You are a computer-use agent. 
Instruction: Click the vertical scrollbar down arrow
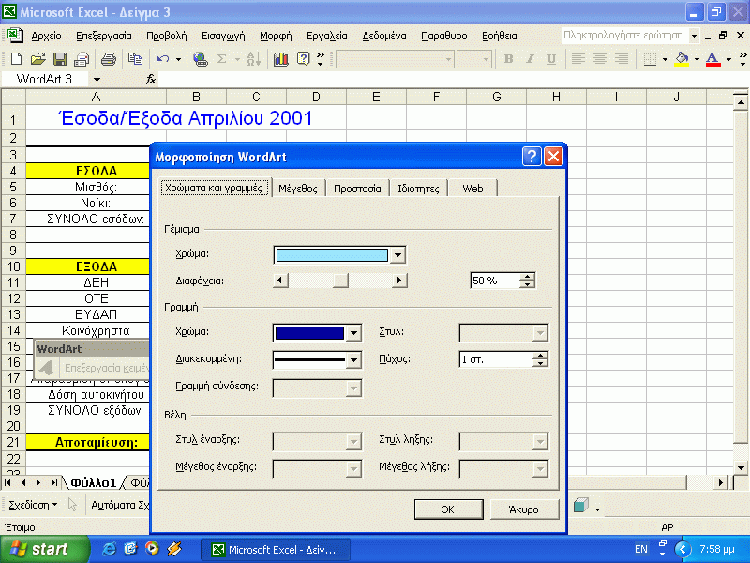(740, 467)
